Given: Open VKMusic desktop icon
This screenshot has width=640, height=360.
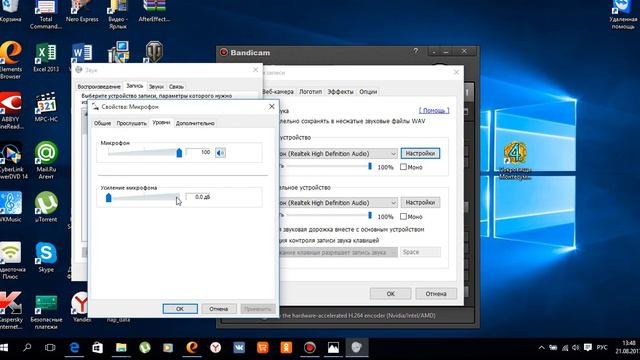Looking at the screenshot, I should [x=11, y=207].
